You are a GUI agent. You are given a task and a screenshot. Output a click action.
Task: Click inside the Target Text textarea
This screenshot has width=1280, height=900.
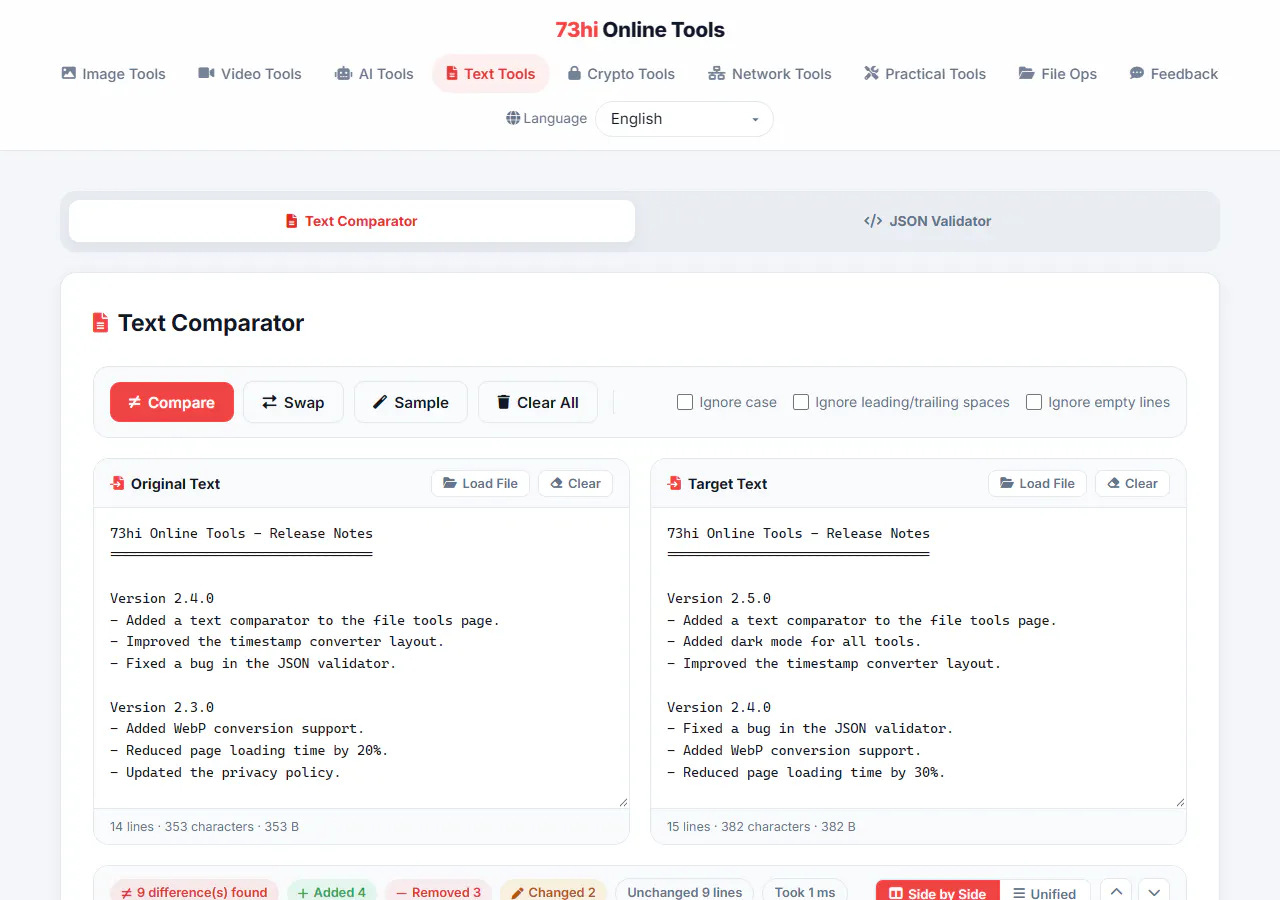tap(919, 658)
